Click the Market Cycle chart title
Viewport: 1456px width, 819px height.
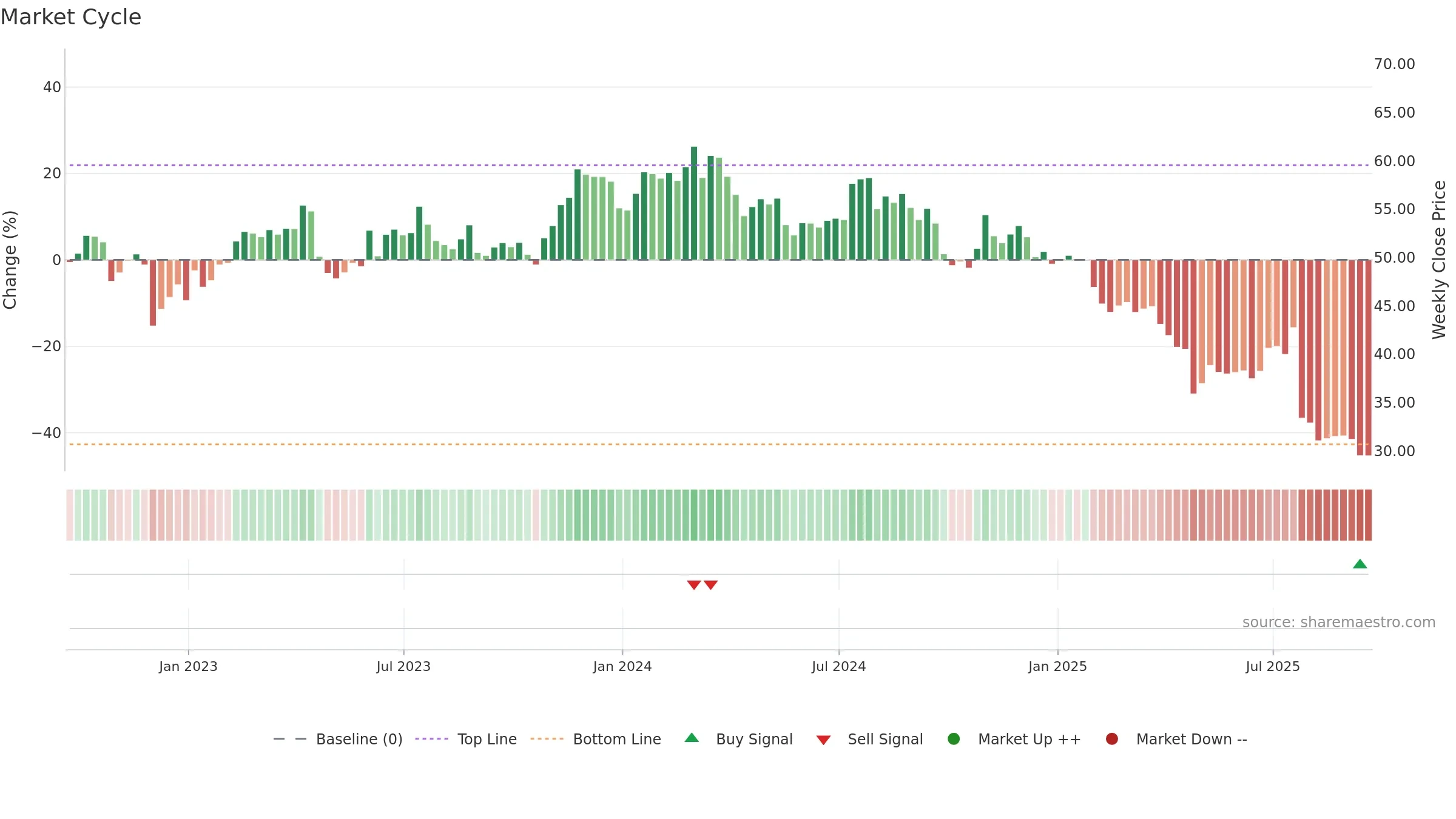(x=71, y=17)
